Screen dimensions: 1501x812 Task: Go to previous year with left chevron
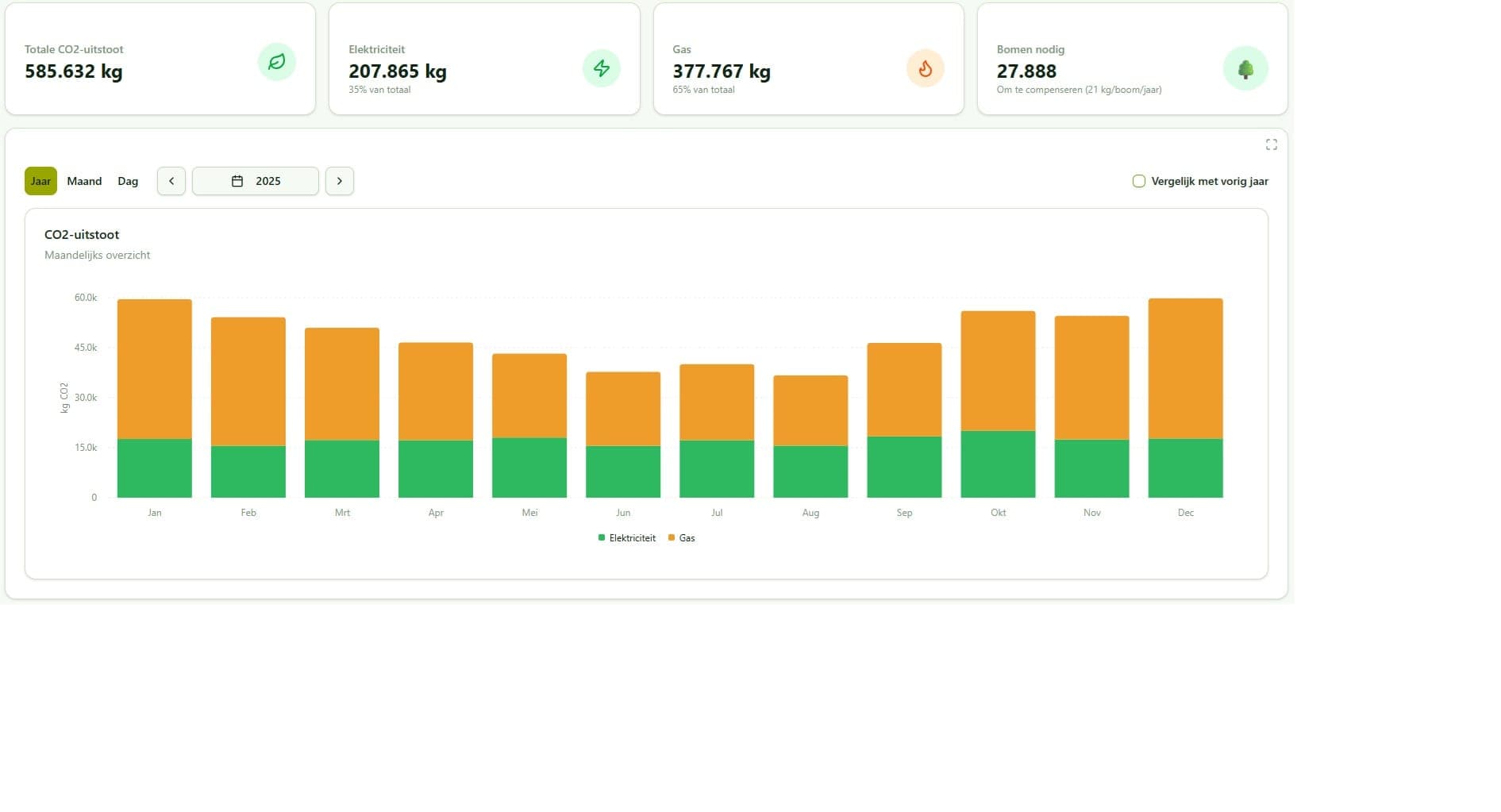171,181
